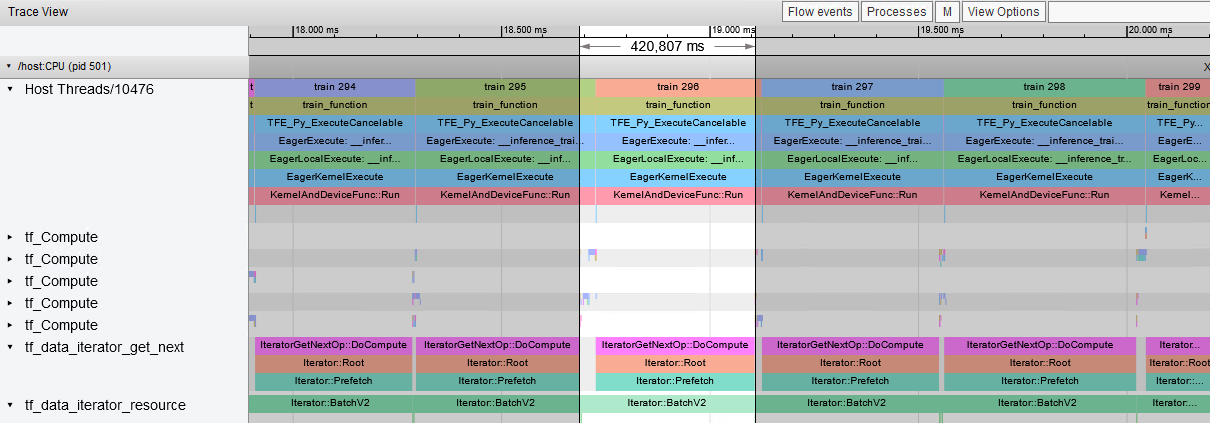
Task: Close the /host:CPU process with X
Action: click(1205, 66)
